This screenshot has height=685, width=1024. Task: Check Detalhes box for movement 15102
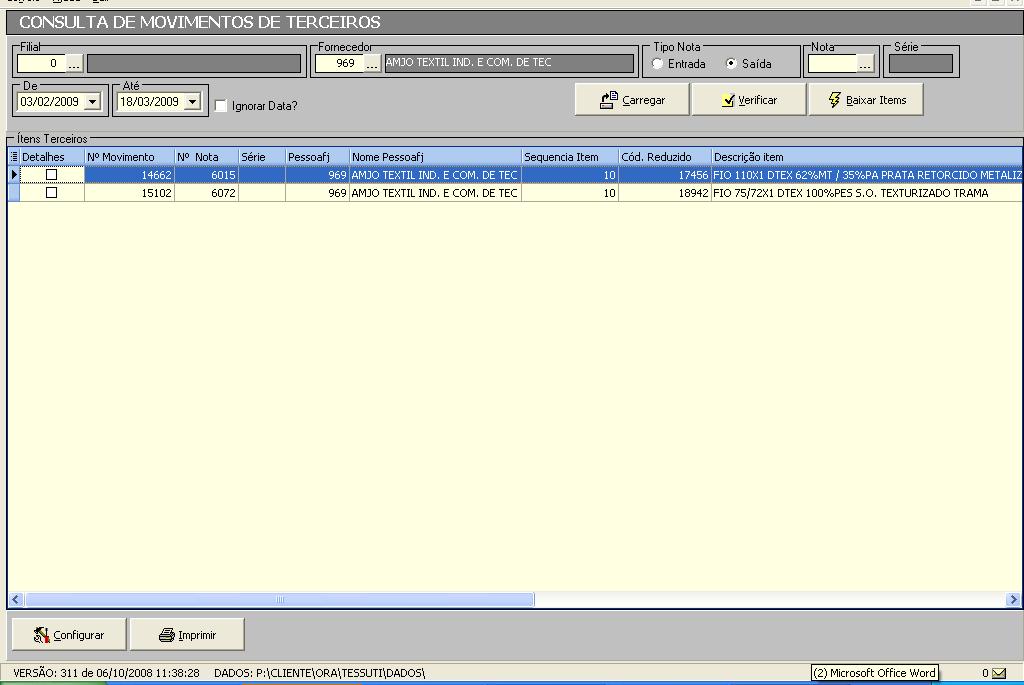pyautogui.click(x=52, y=193)
